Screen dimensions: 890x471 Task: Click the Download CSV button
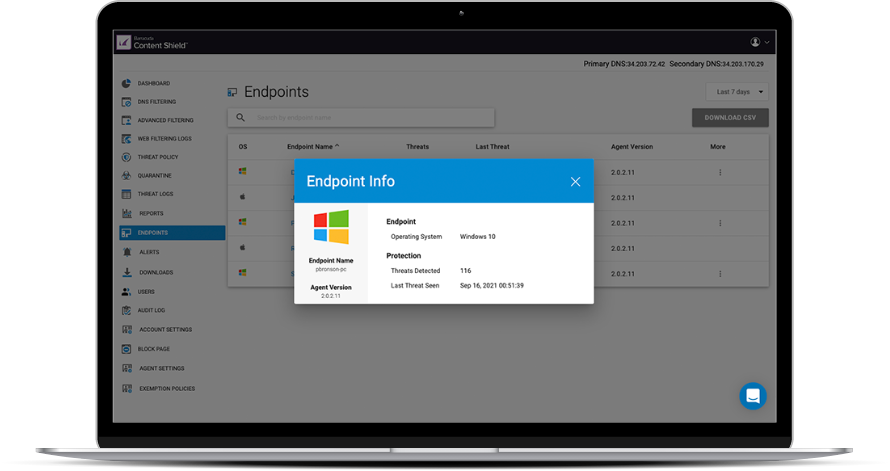(730, 118)
